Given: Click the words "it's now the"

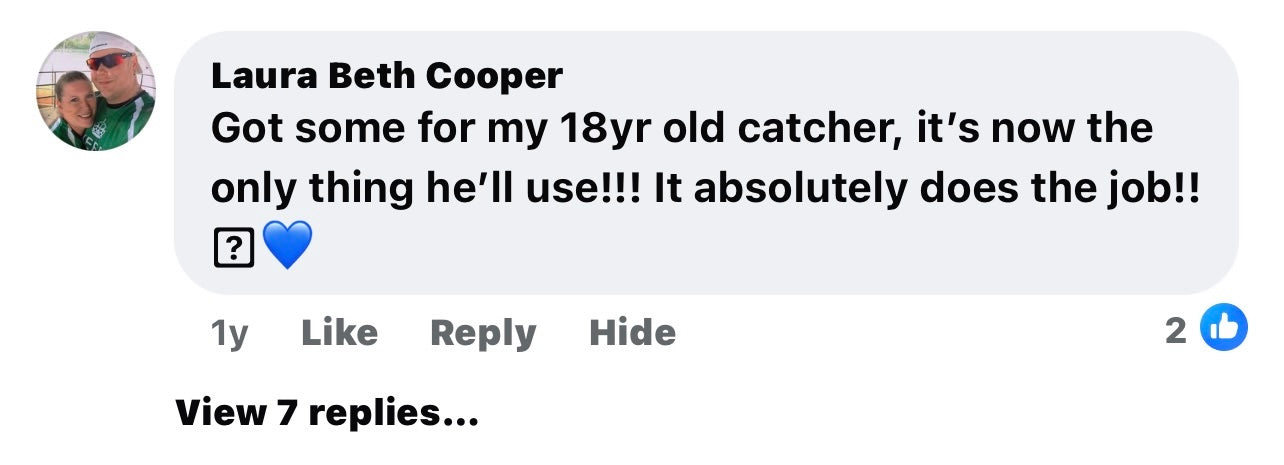Looking at the screenshot, I should (x=1036, y=129).
